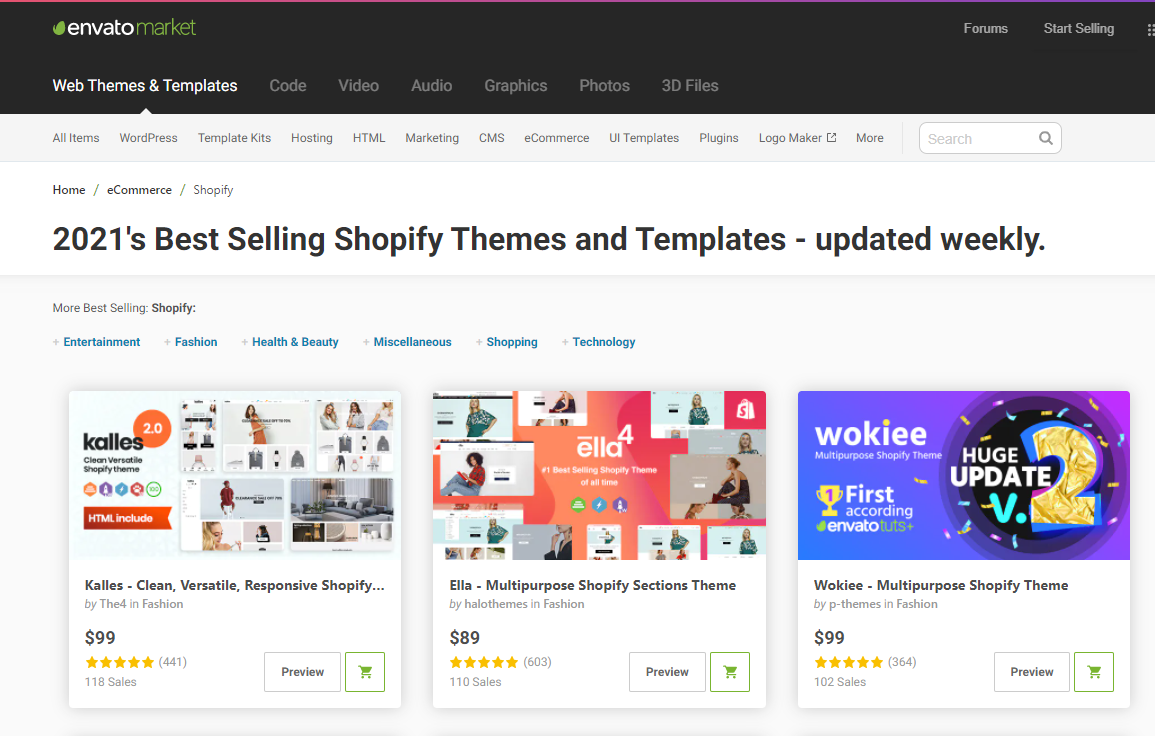Open the Hosting submenu item

312,138
